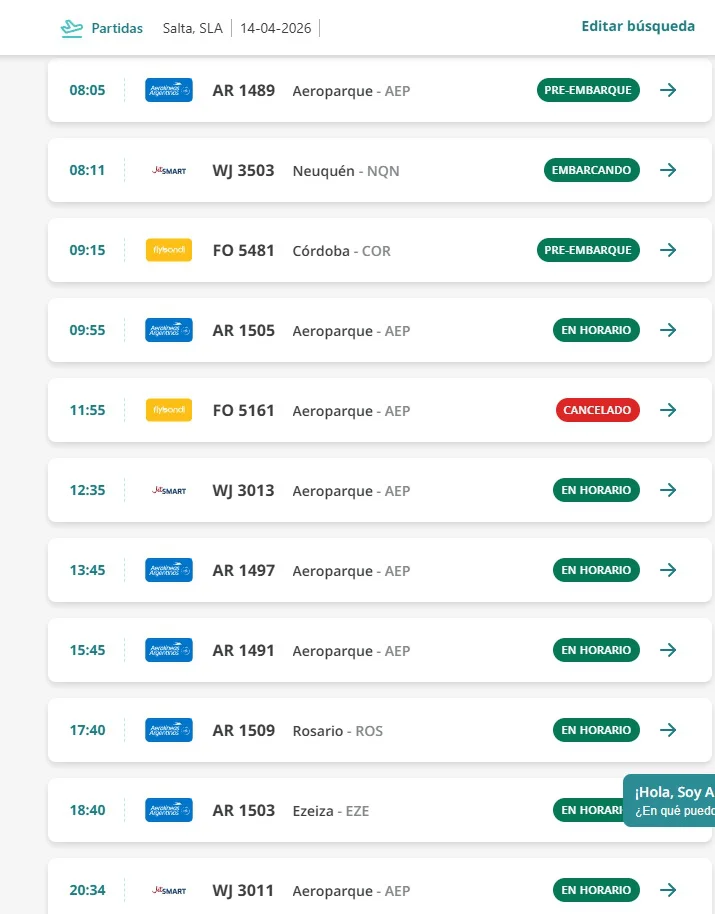The height and width of the screenshot is (914, 715).
Task: Click EN HORARIO badge of WJ 3013
Action: (x=596, y=490)
